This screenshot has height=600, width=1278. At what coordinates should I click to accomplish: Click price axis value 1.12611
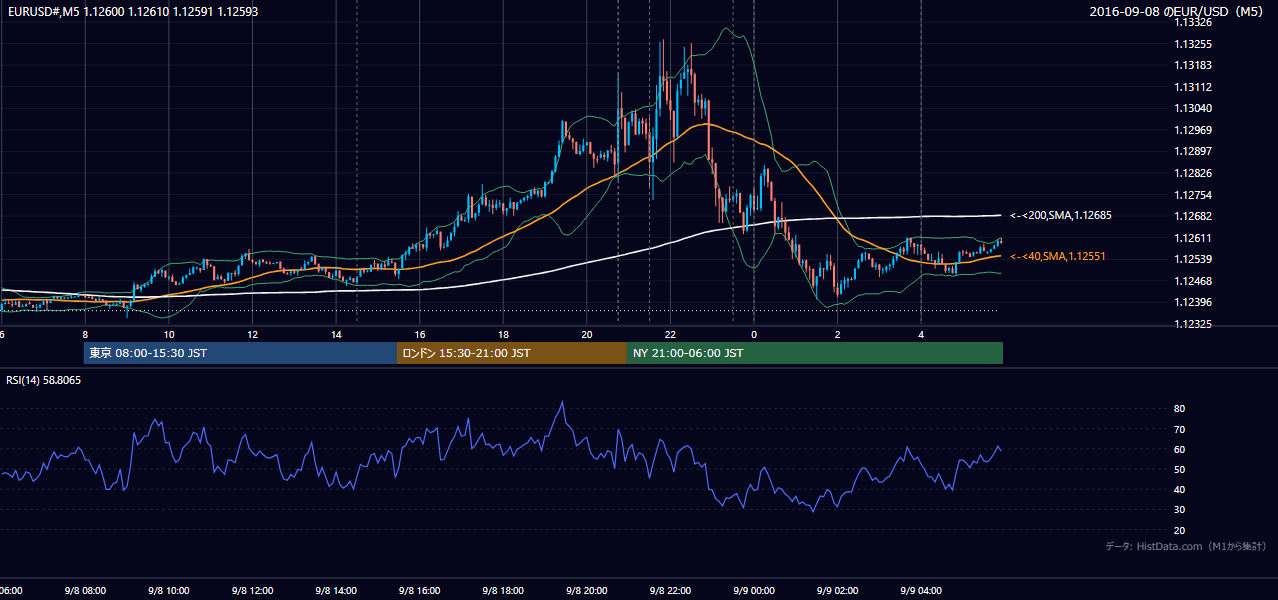coord(1193,238)
